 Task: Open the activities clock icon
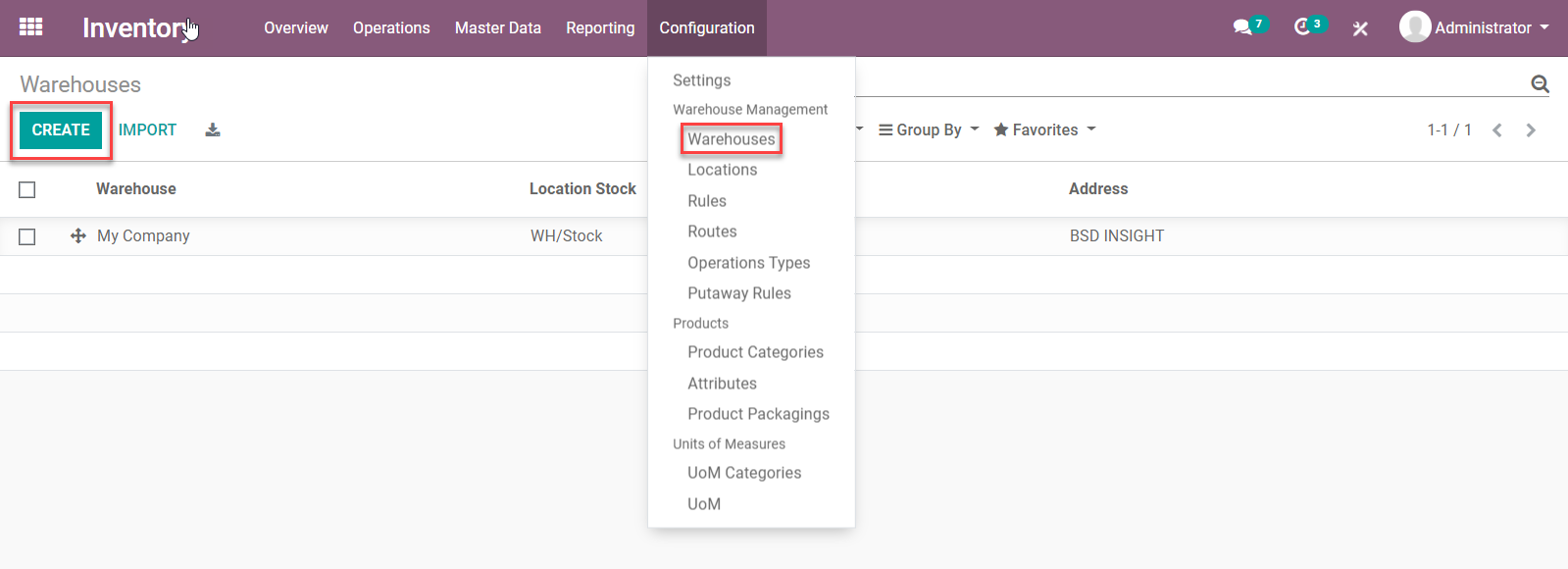pyautogui.click(x=1303, y=27)
